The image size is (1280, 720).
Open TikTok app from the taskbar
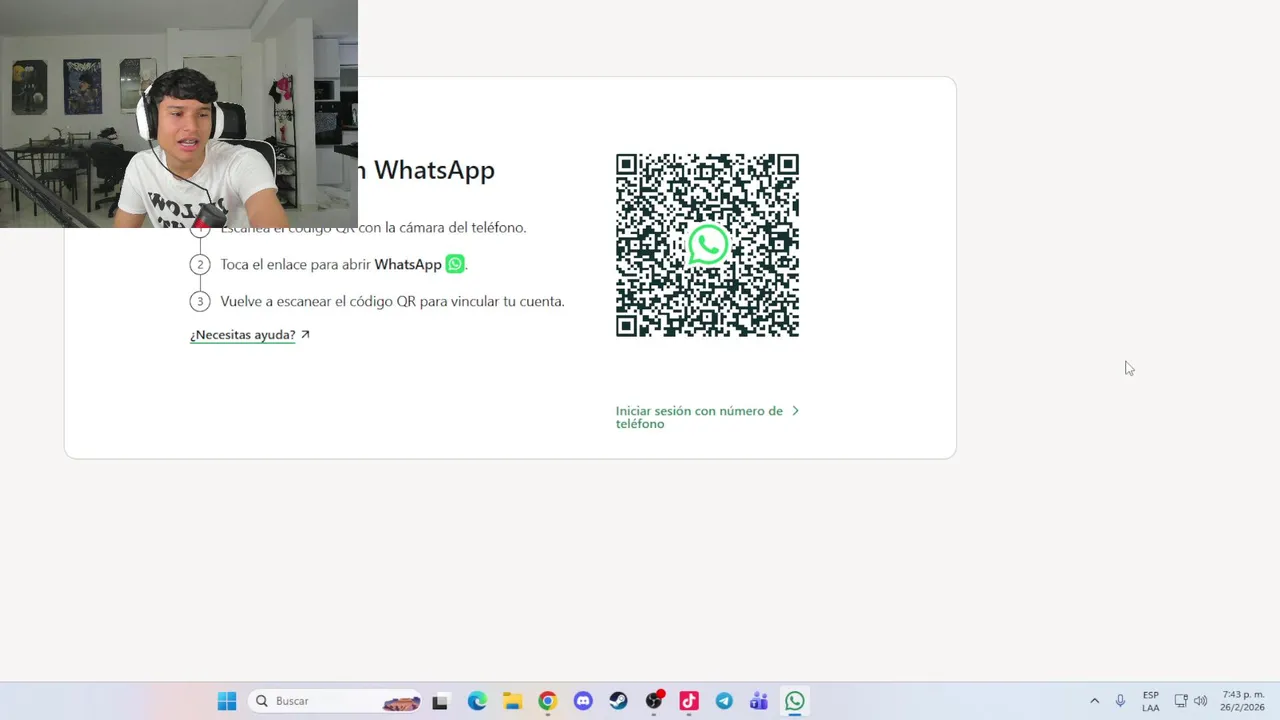[x=689, y=701]
